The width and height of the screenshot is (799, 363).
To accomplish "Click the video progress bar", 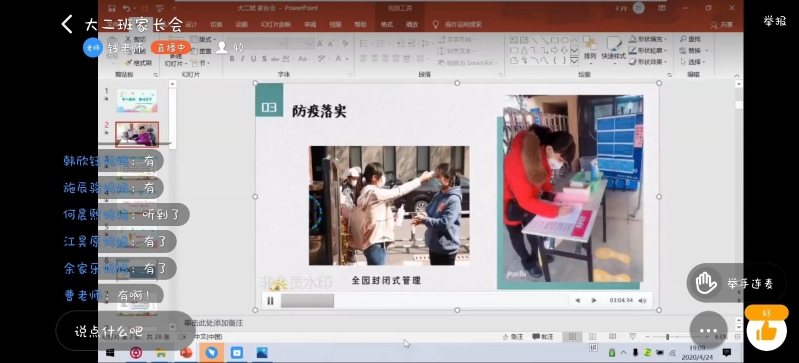I will (424, 301).
